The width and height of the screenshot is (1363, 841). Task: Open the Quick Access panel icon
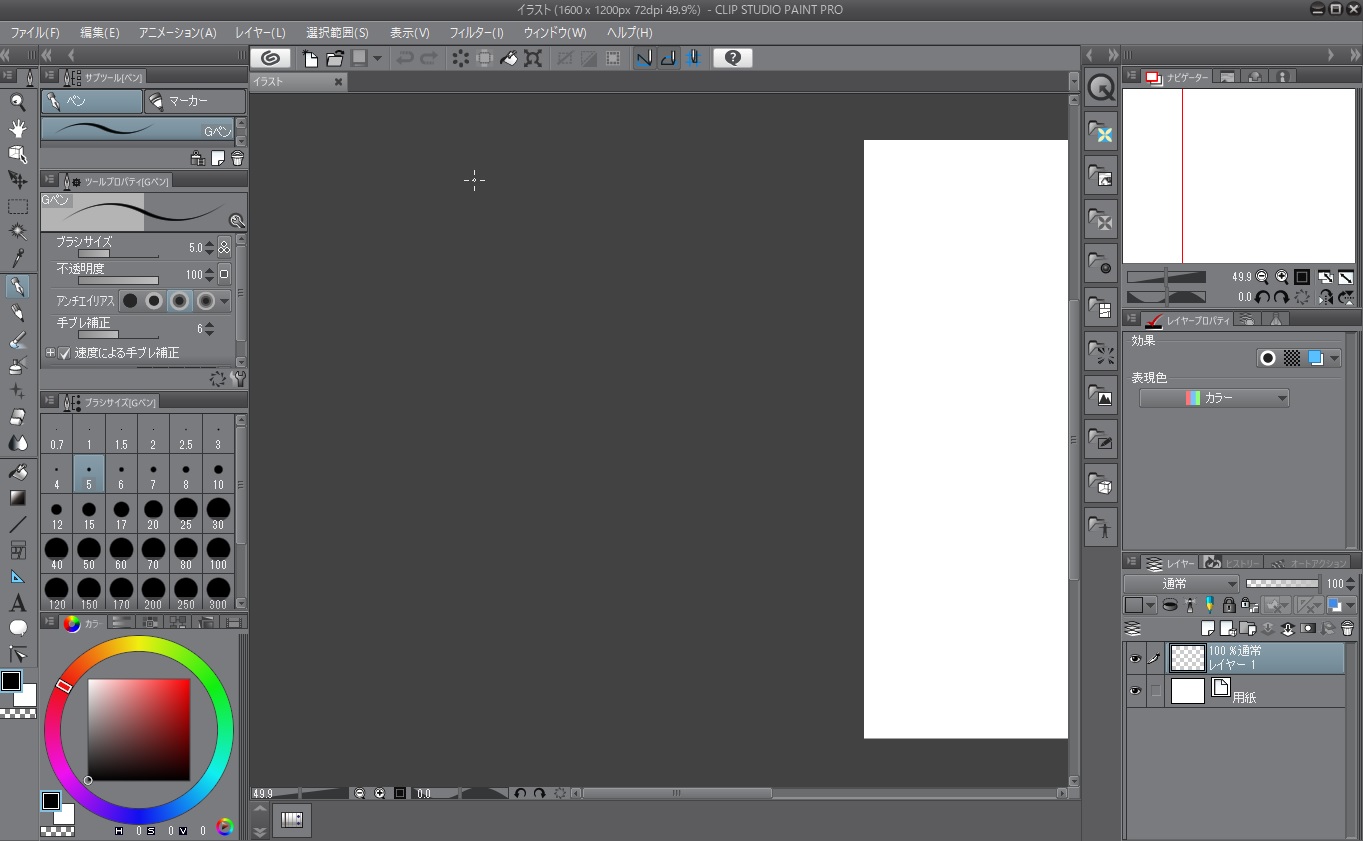click(1101, 88)
